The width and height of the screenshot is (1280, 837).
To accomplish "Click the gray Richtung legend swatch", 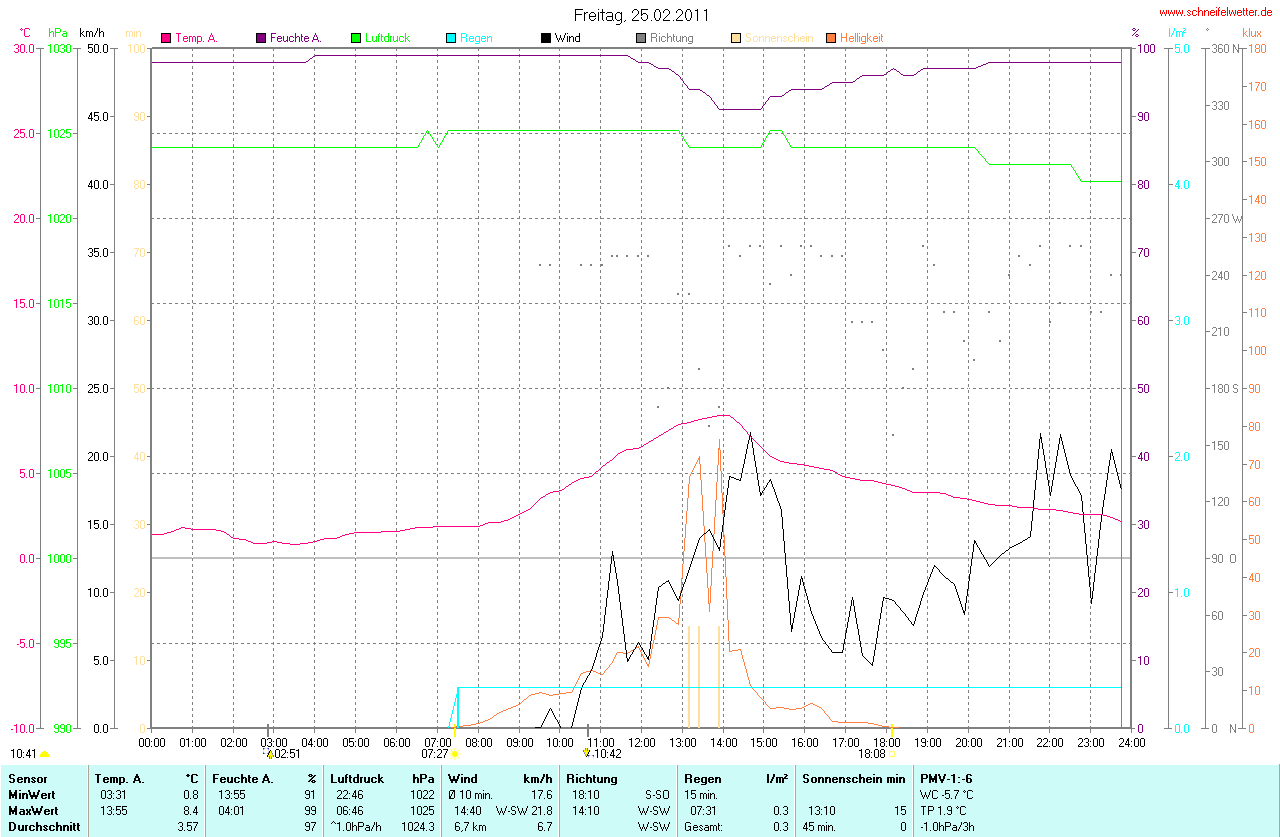I will (641, 38).
